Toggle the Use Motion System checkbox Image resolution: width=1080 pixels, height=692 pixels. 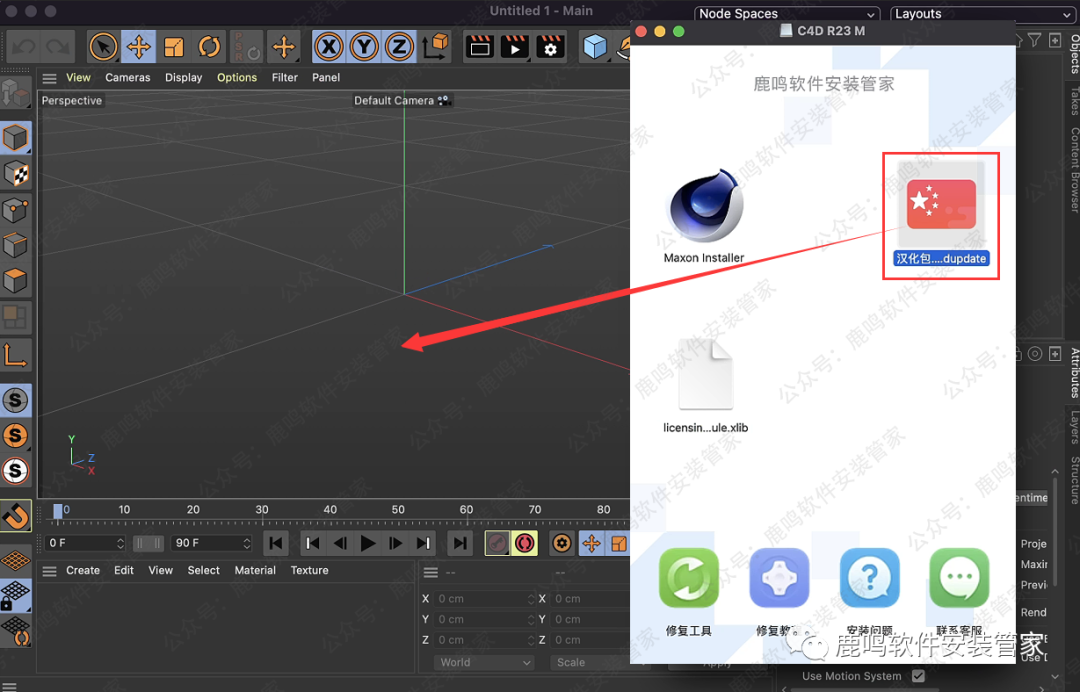pos(918,676)
